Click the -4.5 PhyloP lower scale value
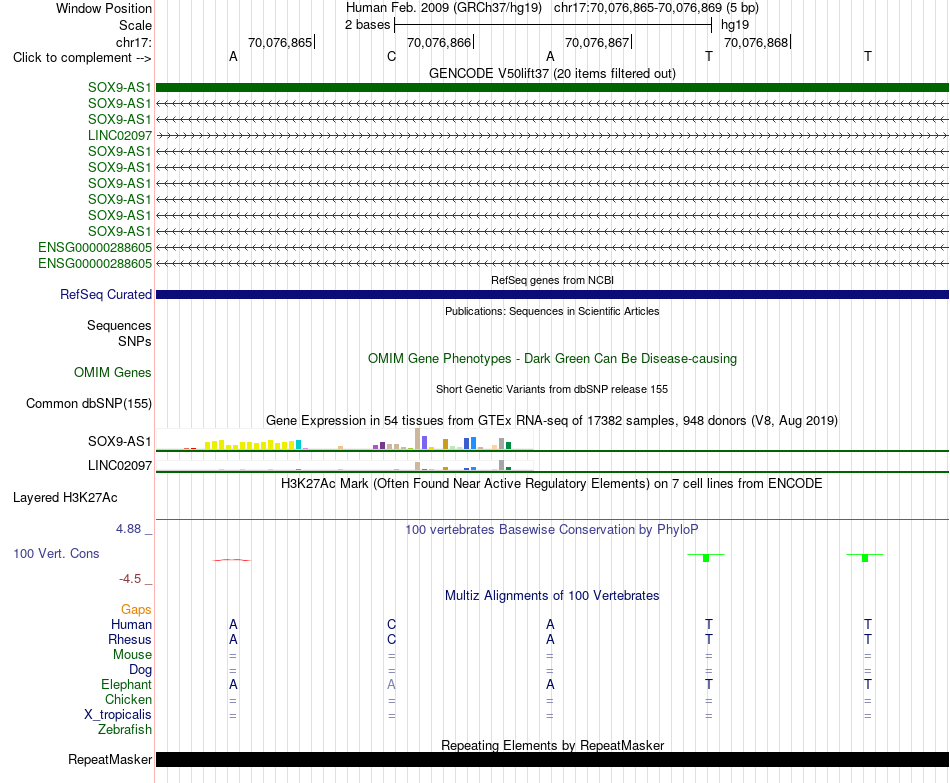 coord(130,579)
